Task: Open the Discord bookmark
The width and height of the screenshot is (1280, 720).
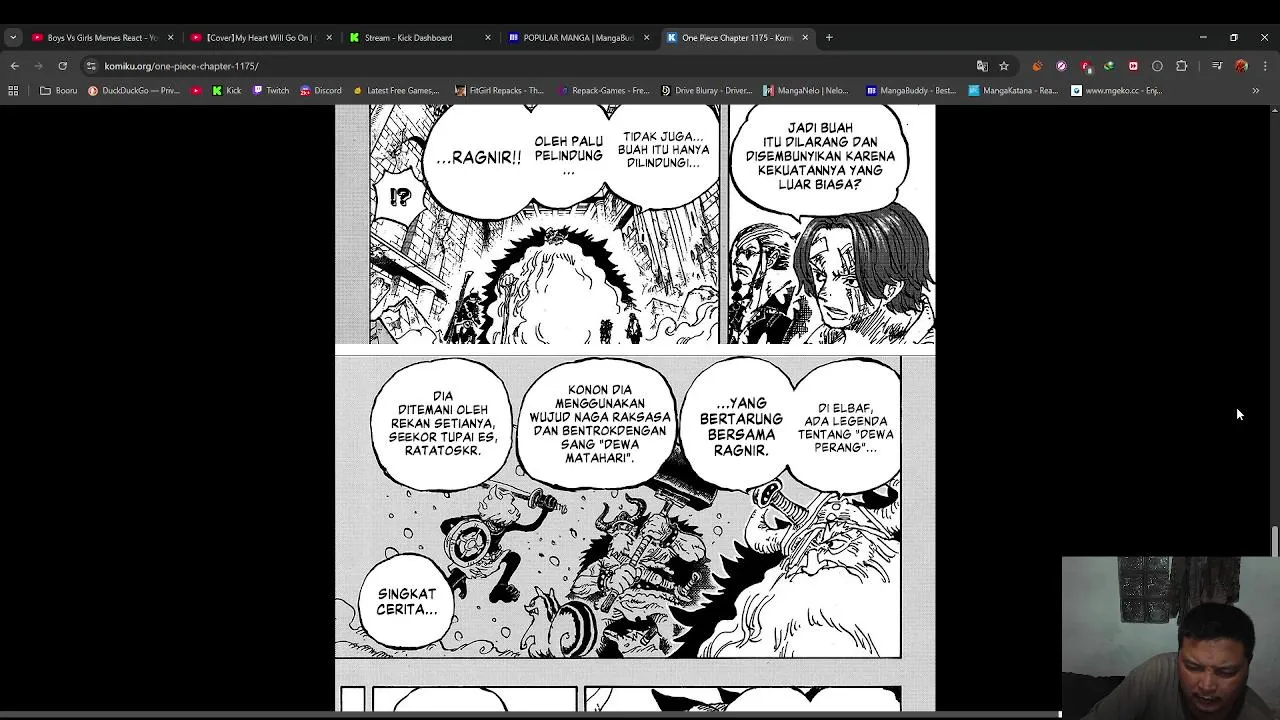Action: [320, 90]
